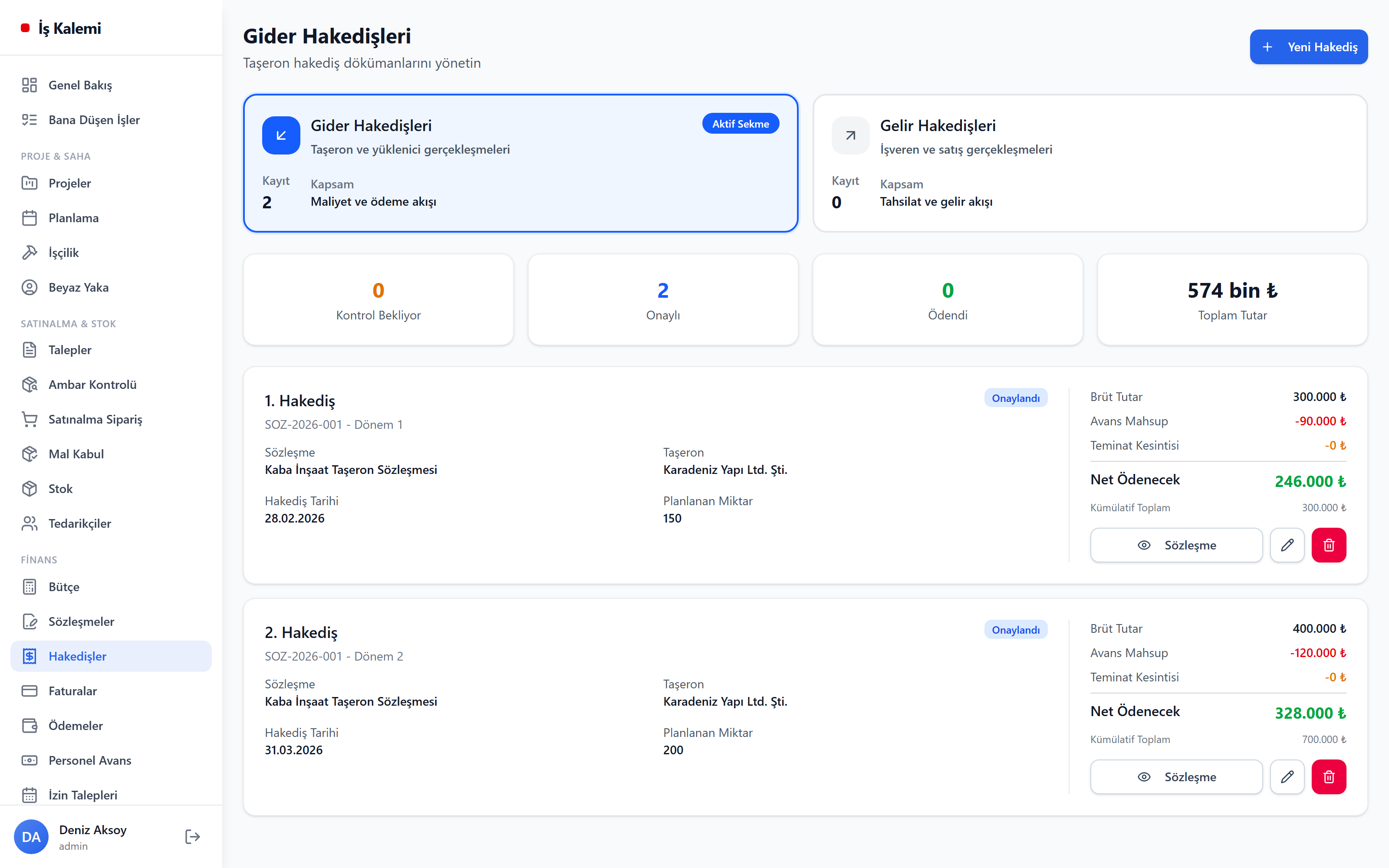
Task: Click the Kontrol Bekliyor stat card
Action: point(378,299)
